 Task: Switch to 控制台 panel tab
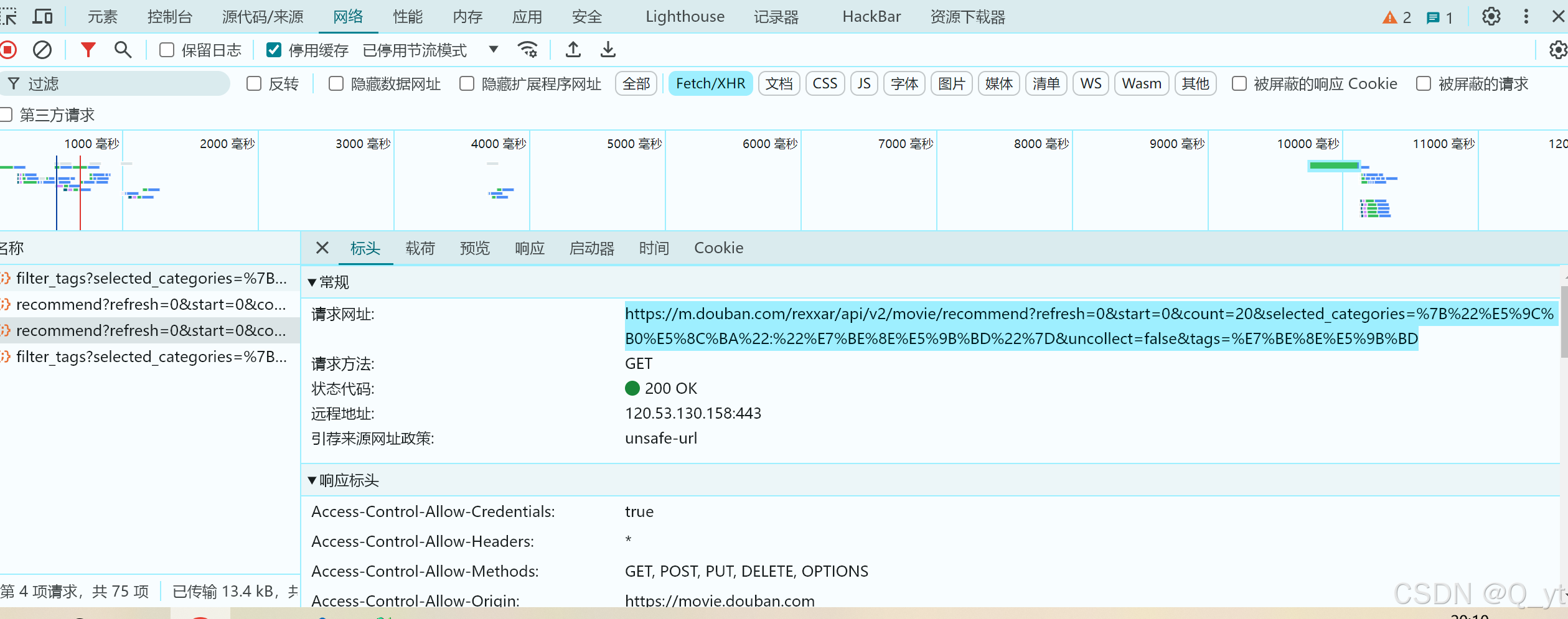tap(170, 17)
